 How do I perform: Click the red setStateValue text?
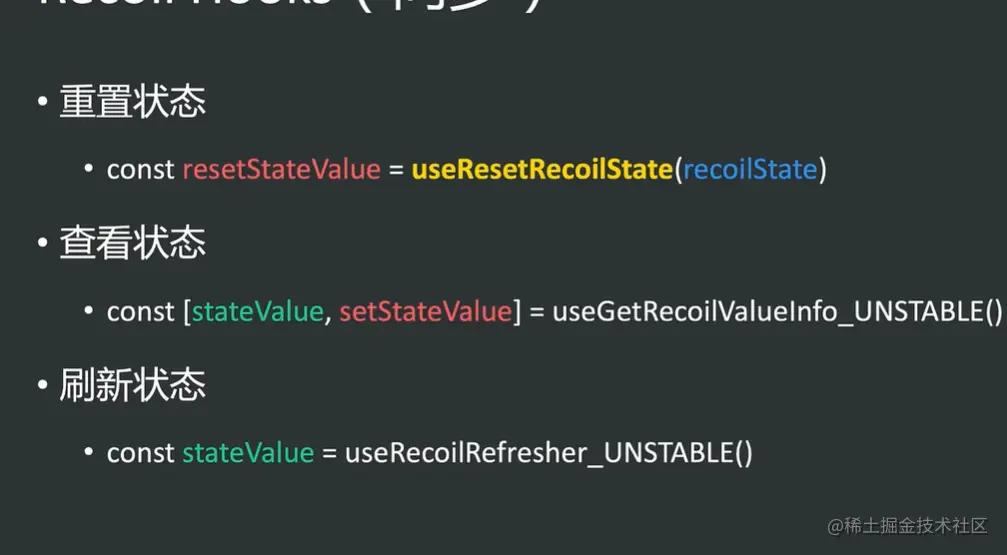425,312
